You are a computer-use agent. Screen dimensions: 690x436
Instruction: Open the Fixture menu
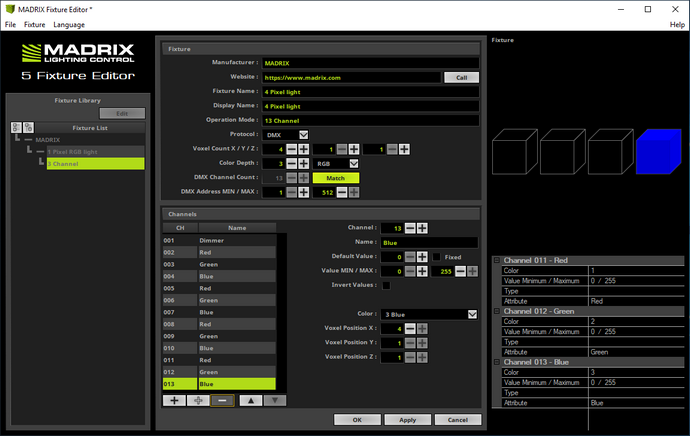tap(35, 25)
